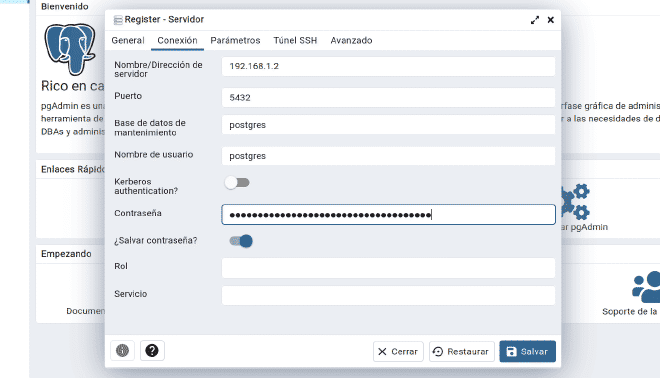The image size is (660, 378).
Task: Click the Empezando section heading
Action: click(66, 254)
